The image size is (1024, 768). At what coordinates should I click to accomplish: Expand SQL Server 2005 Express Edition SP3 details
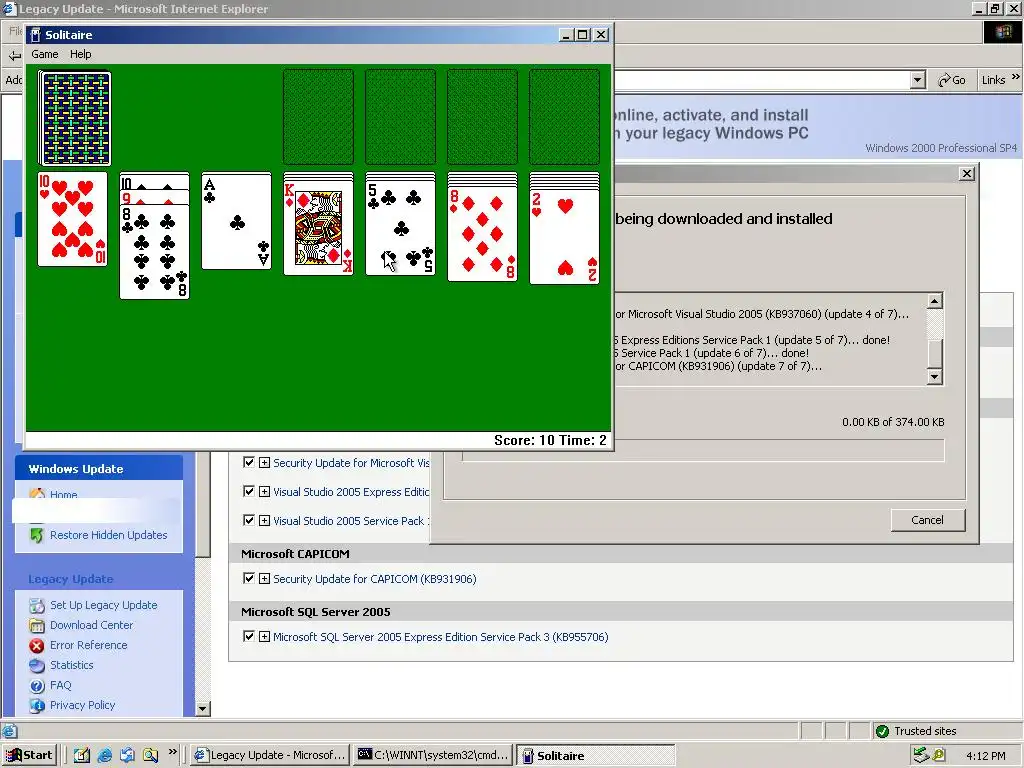coord(264,636)
